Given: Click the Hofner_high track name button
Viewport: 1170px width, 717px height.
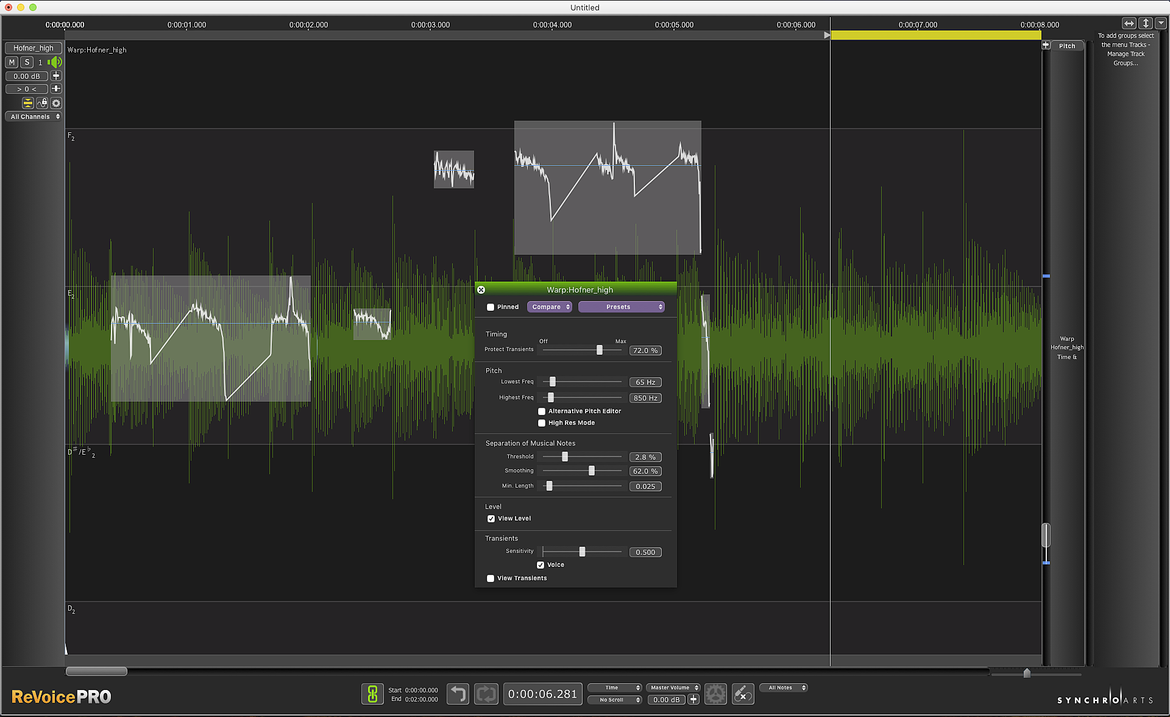Looking at the screenshot, I should (34, 48).
